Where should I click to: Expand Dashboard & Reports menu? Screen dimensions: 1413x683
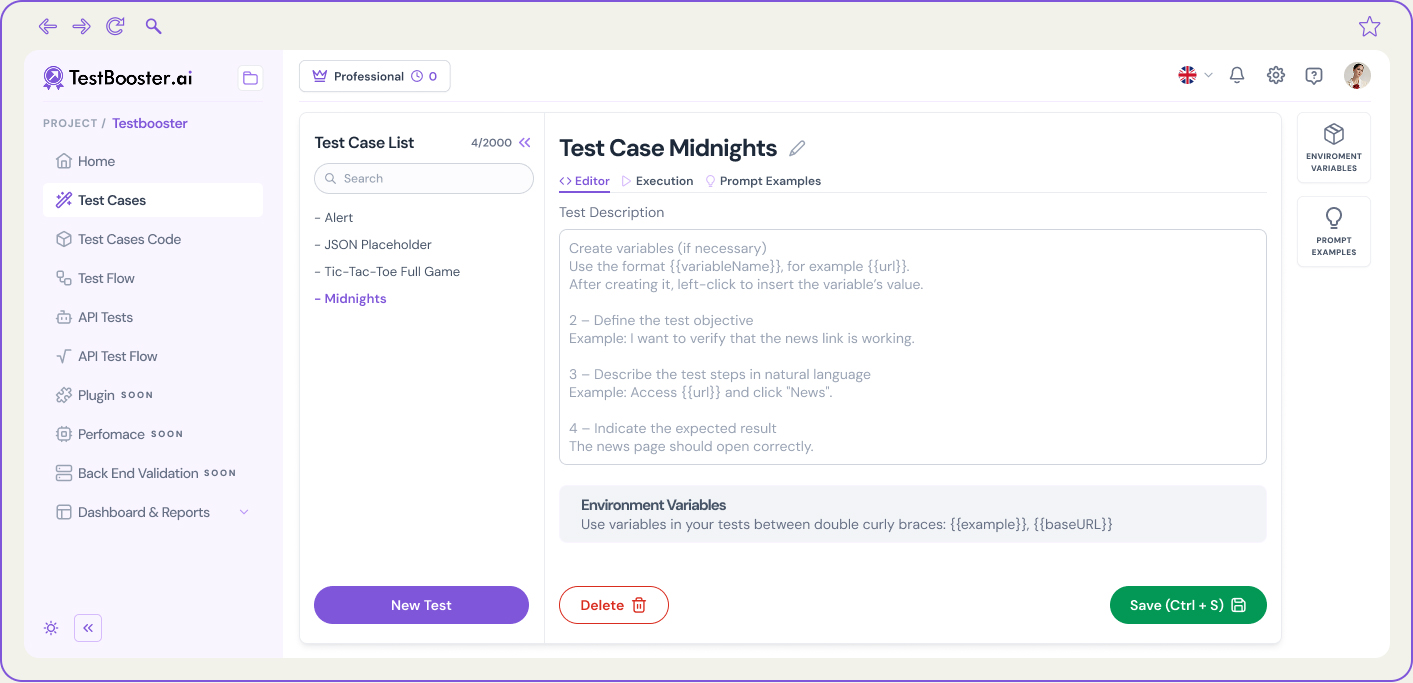coord(244,512)
